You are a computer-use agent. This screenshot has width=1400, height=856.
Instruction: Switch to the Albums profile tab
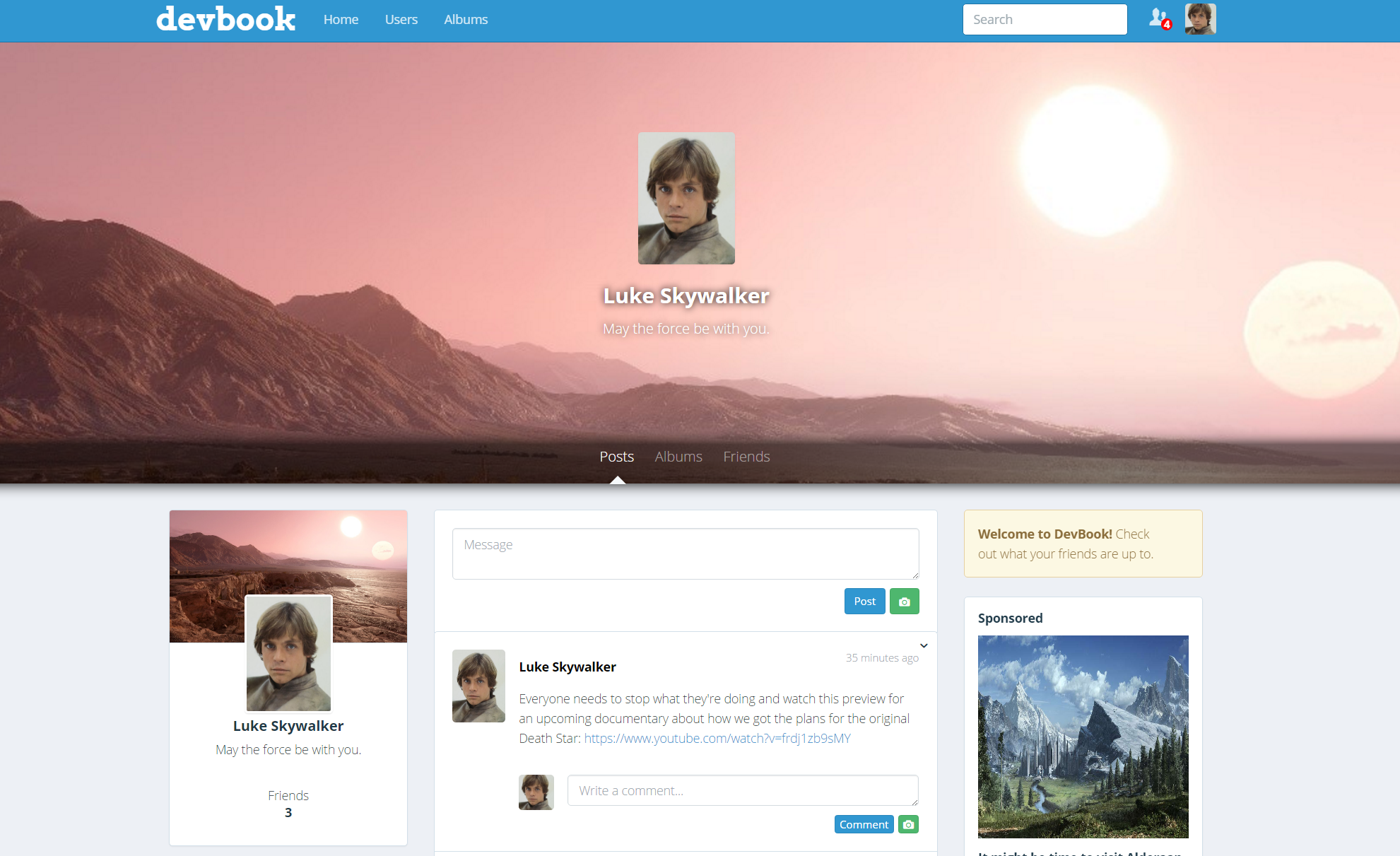(x=678, y=457)
